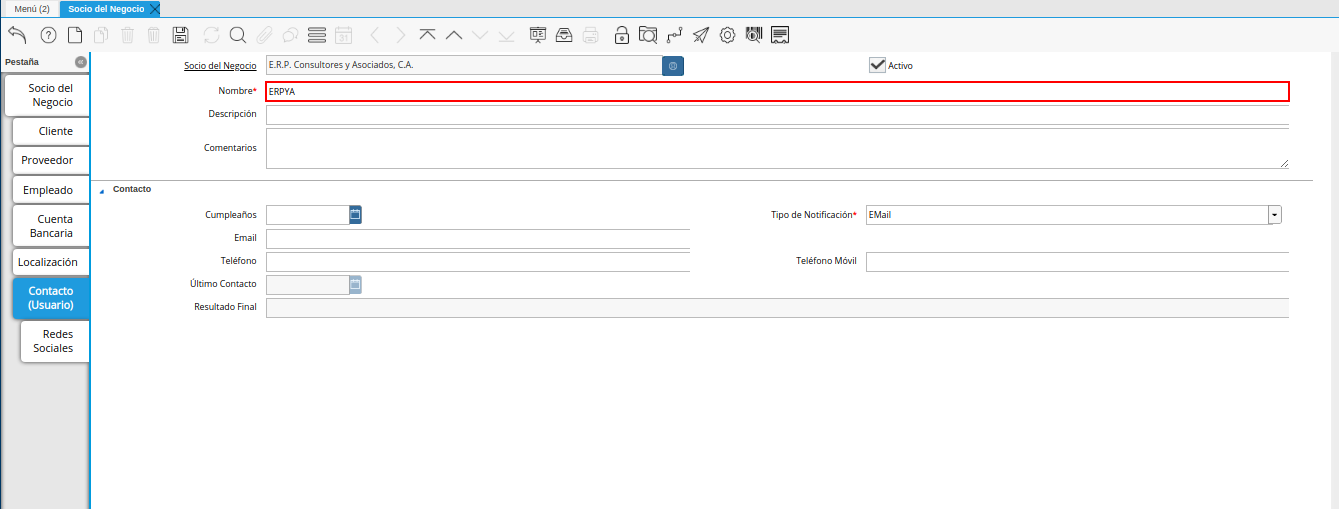This screenshot has height=509, width=1339.
Task: Click the Resultado Final field
Action: 777,308
